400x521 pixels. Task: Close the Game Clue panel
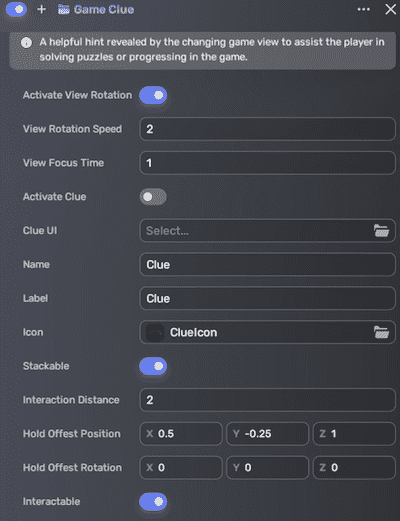[390, 9]
